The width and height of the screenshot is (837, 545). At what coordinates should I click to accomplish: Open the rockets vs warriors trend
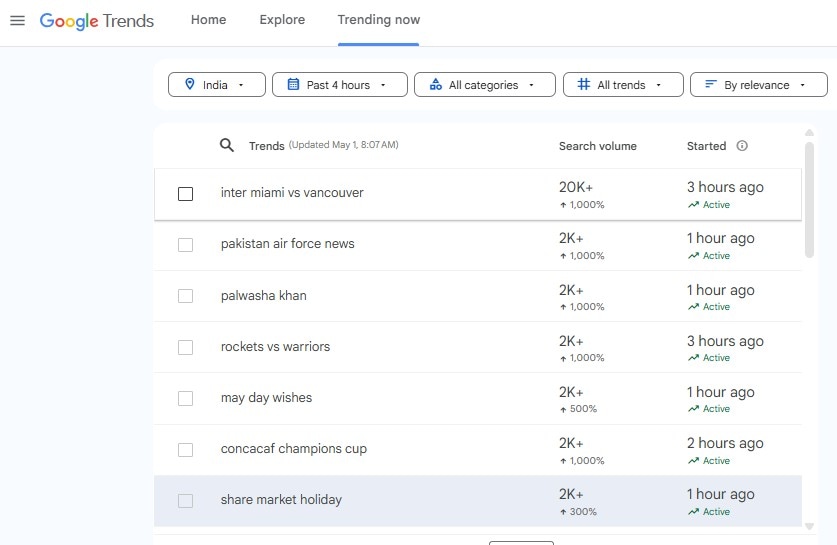275,346
